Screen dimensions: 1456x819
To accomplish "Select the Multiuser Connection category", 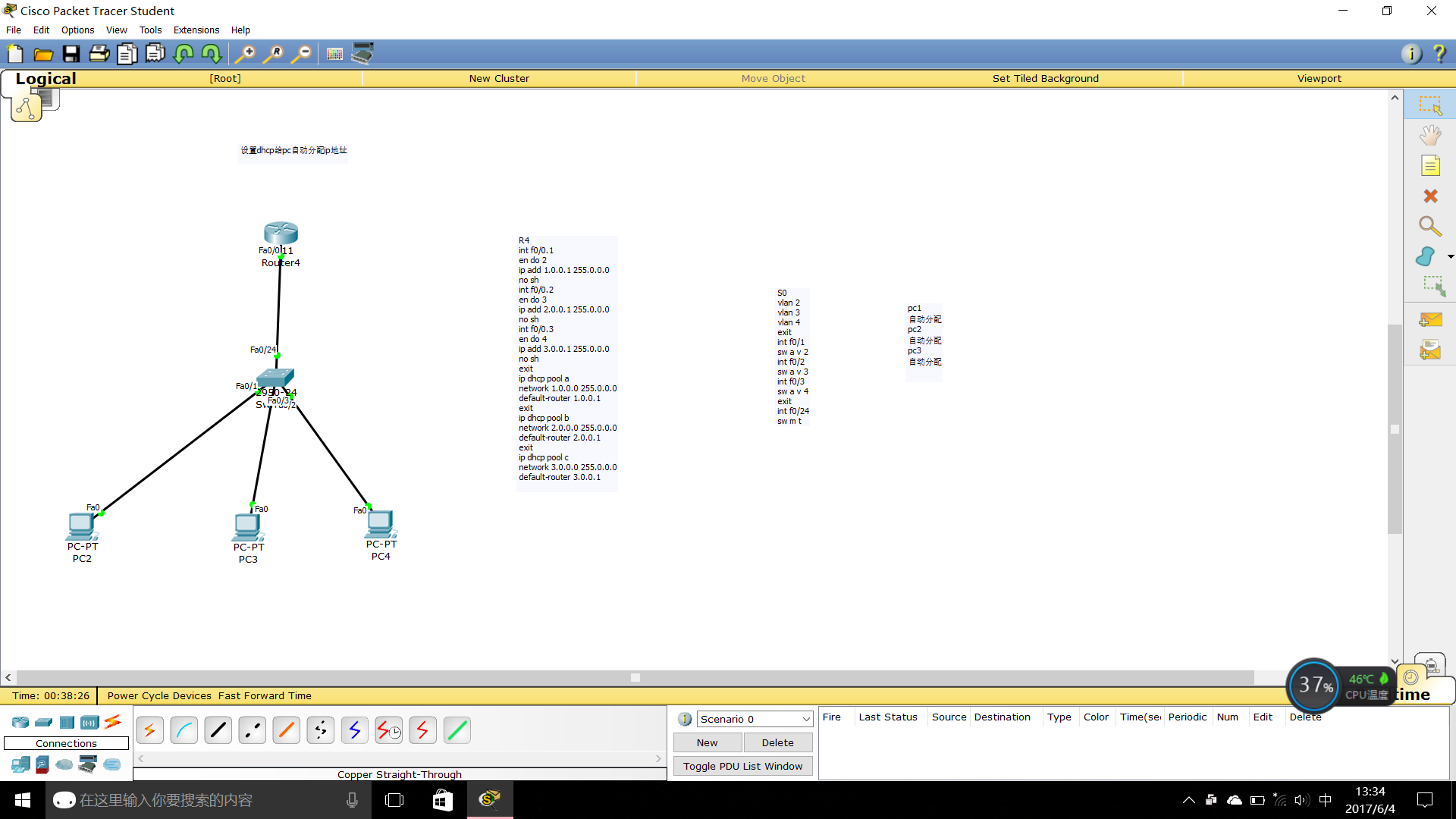I will (x=112, y=764).
